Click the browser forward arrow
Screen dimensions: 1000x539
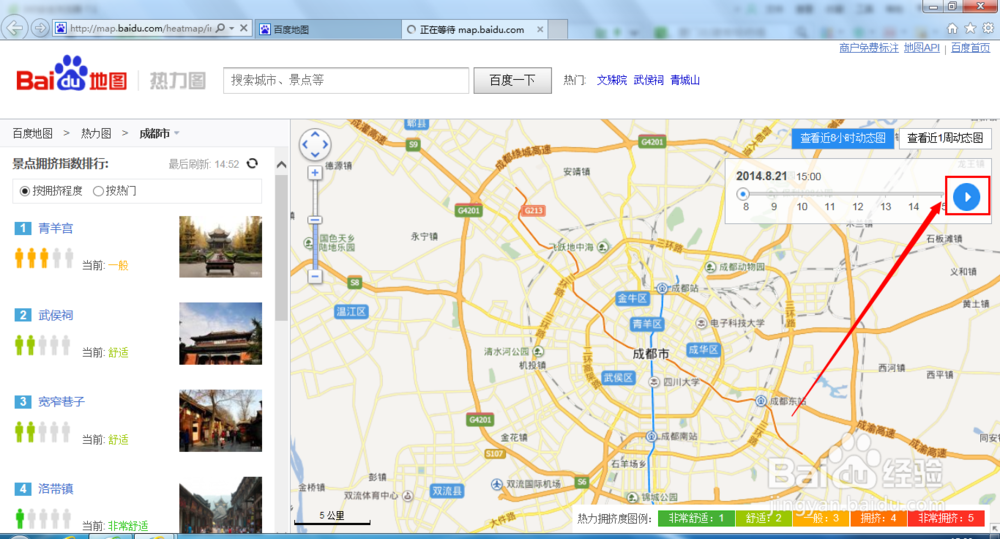40,28
